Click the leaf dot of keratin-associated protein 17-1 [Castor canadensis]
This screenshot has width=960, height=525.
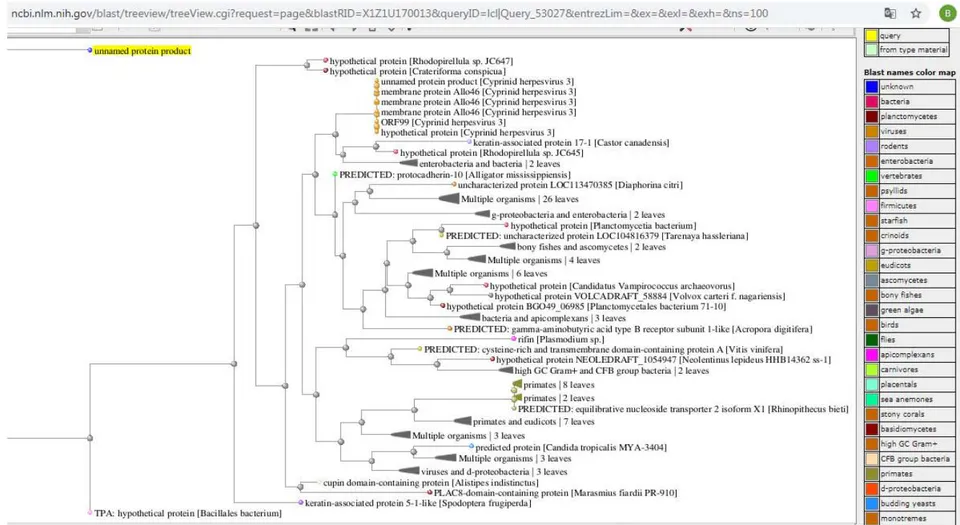point(469,143)
